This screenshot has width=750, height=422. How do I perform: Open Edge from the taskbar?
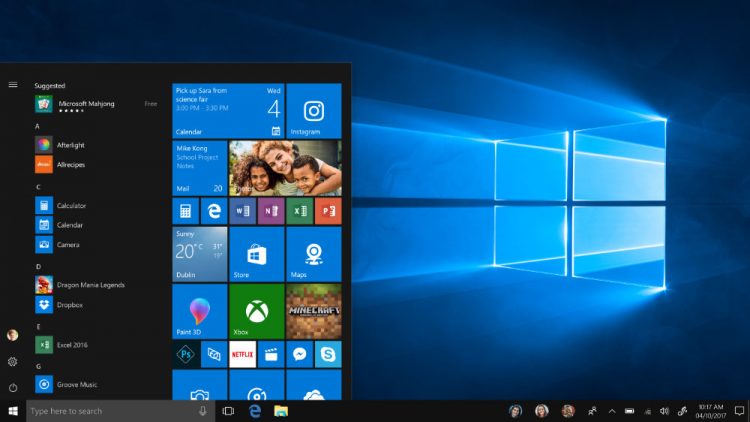coord(255,411)
